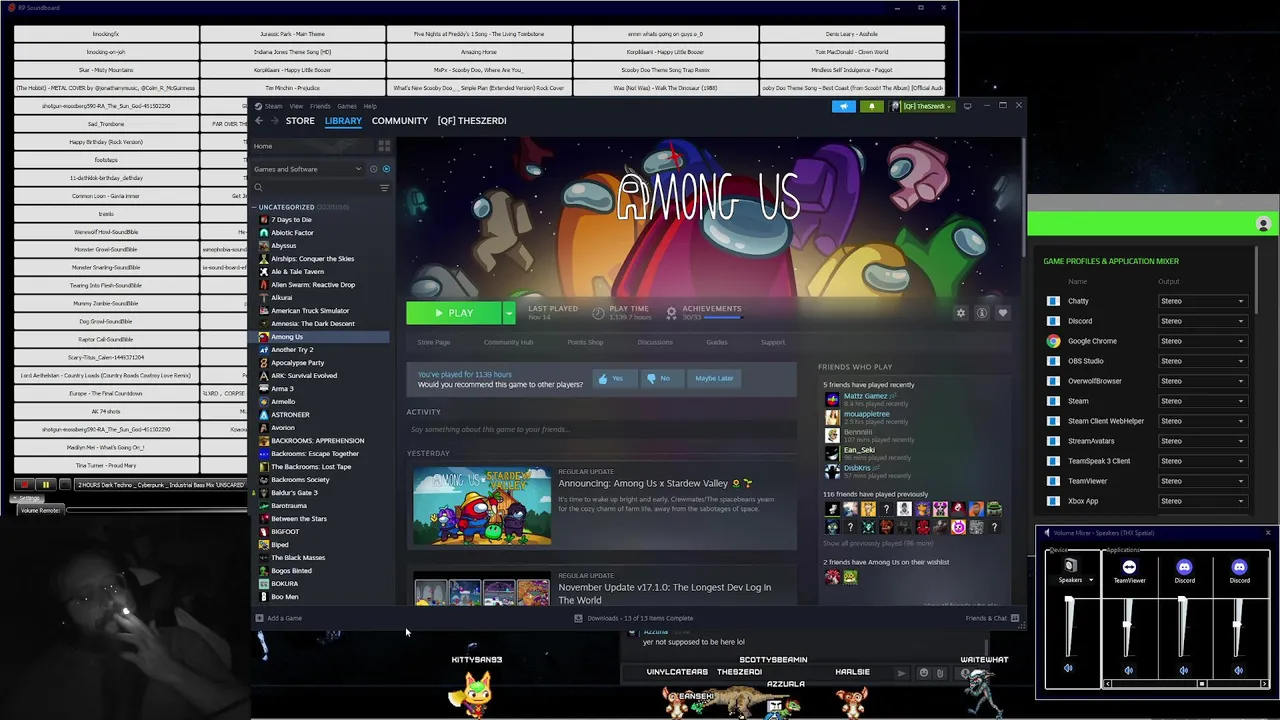Play Jurassic Park Main Theme sound
Image resolution: width=1280 pixels, height=720 pixels.
[x=292, y=34]
